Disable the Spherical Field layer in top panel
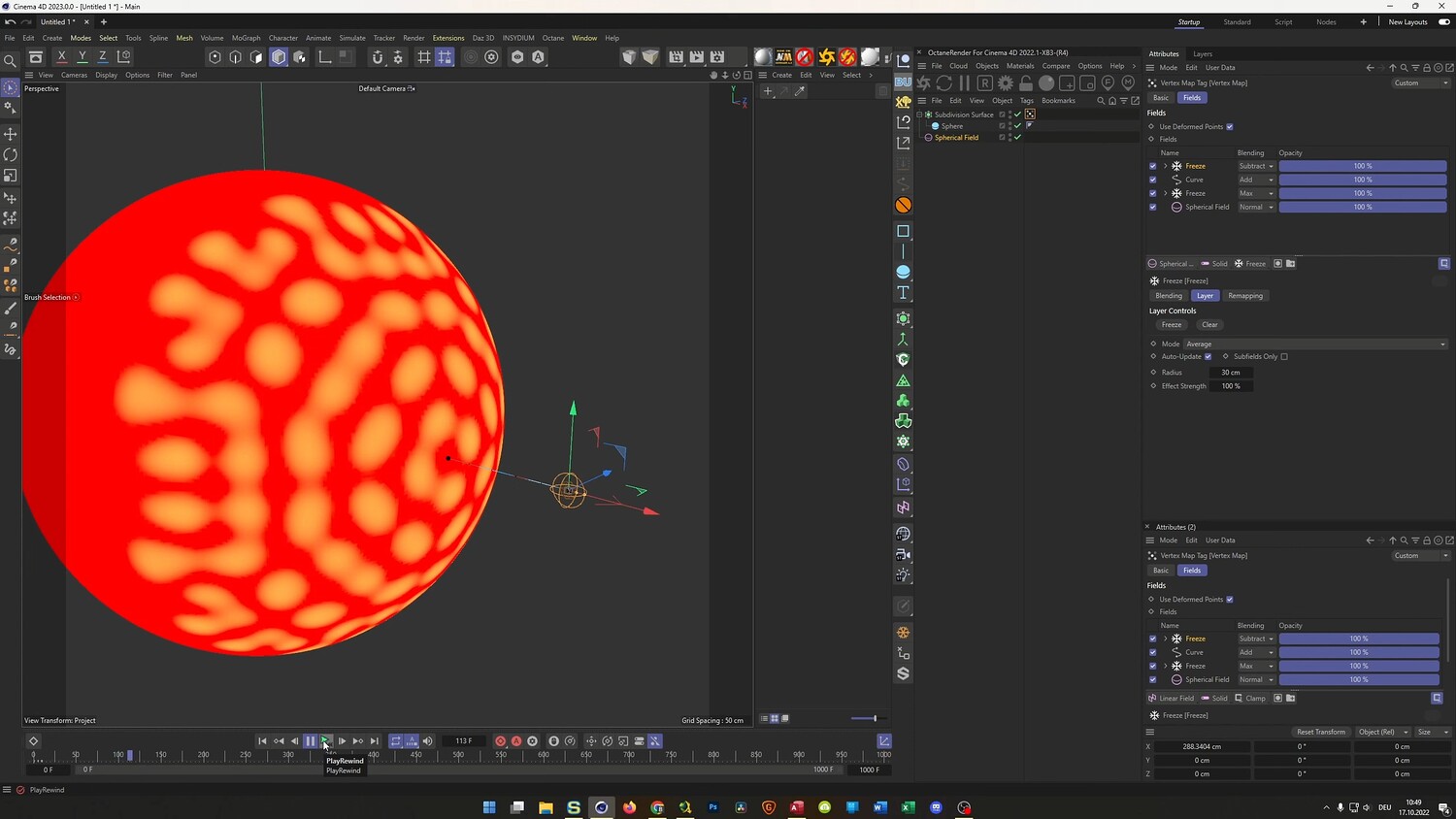This screenshot has height=819, width=1456. tap(1153, 207)
